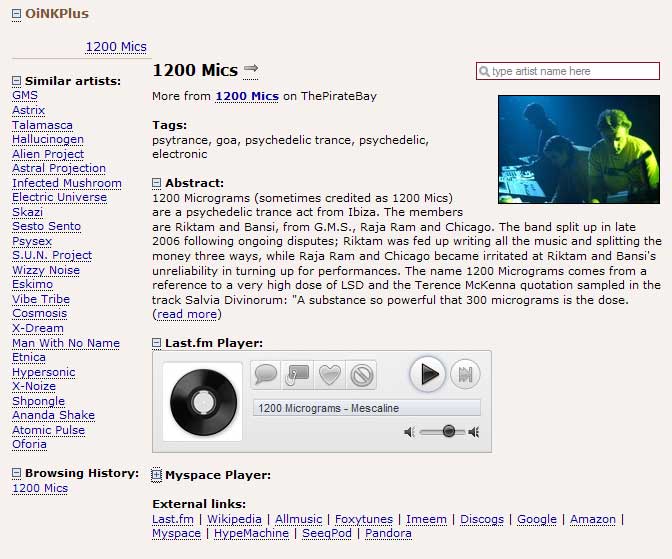
Task: Click the loud speaker volume icon
Action: click(474, 432)
